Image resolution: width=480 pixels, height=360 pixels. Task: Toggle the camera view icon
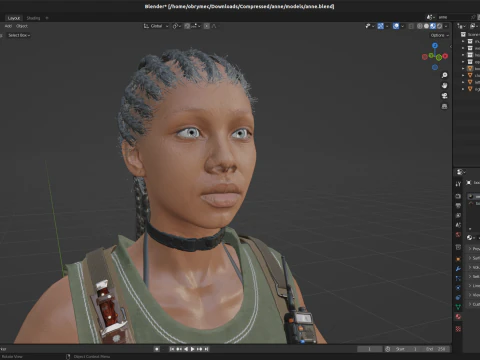[444, 96]
